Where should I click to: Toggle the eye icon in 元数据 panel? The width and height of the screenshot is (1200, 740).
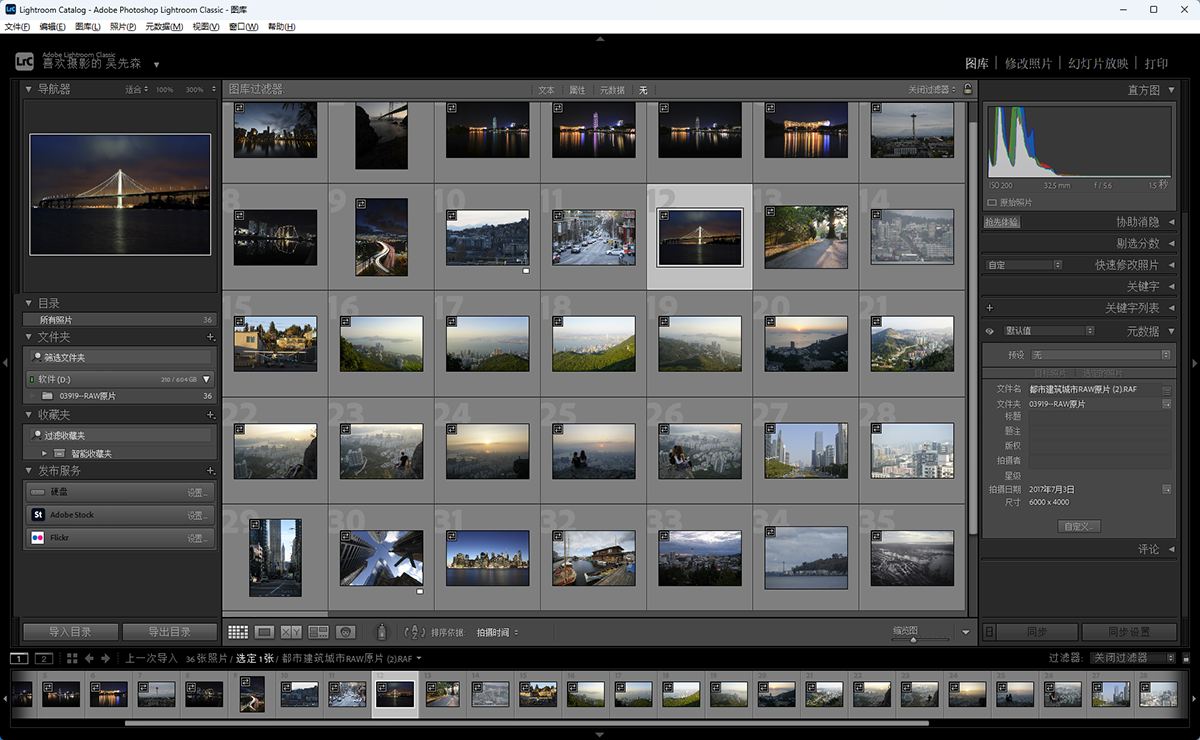point(989,331)
